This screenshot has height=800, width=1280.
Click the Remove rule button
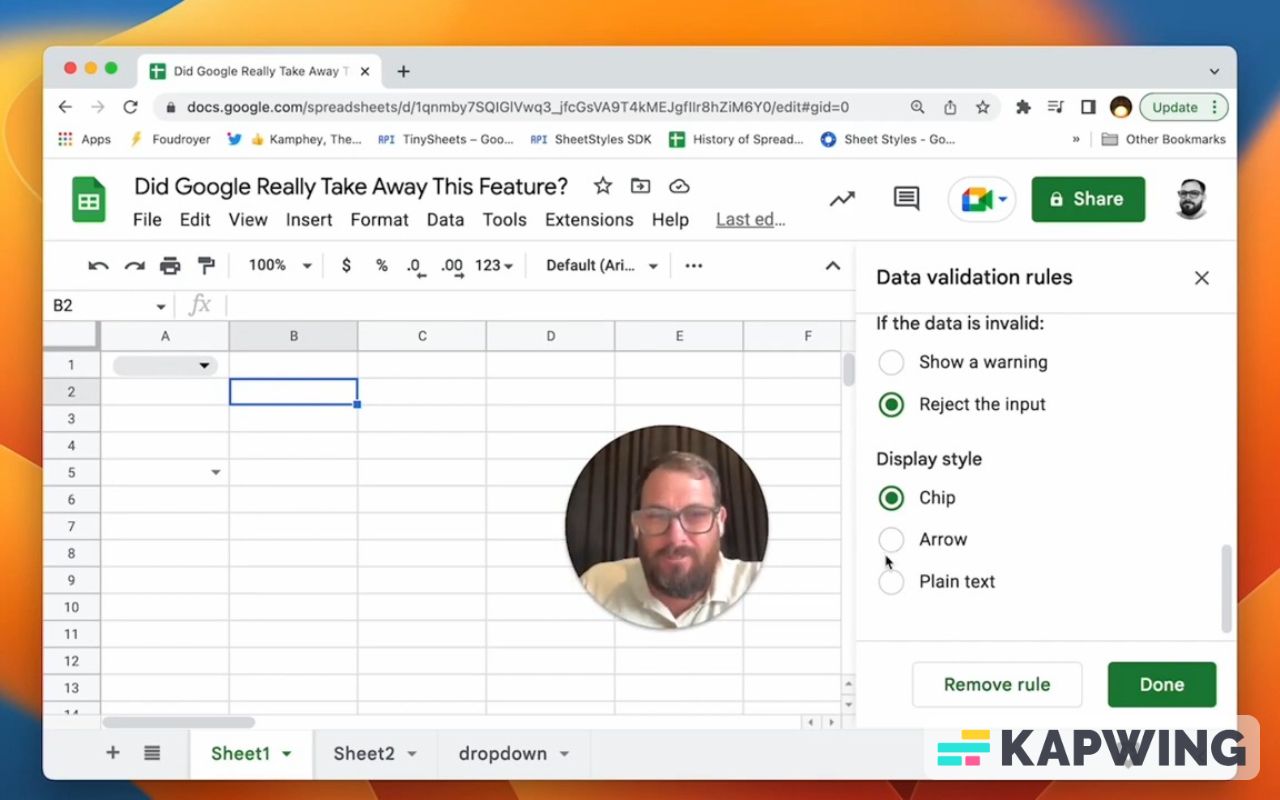point(997,685)
